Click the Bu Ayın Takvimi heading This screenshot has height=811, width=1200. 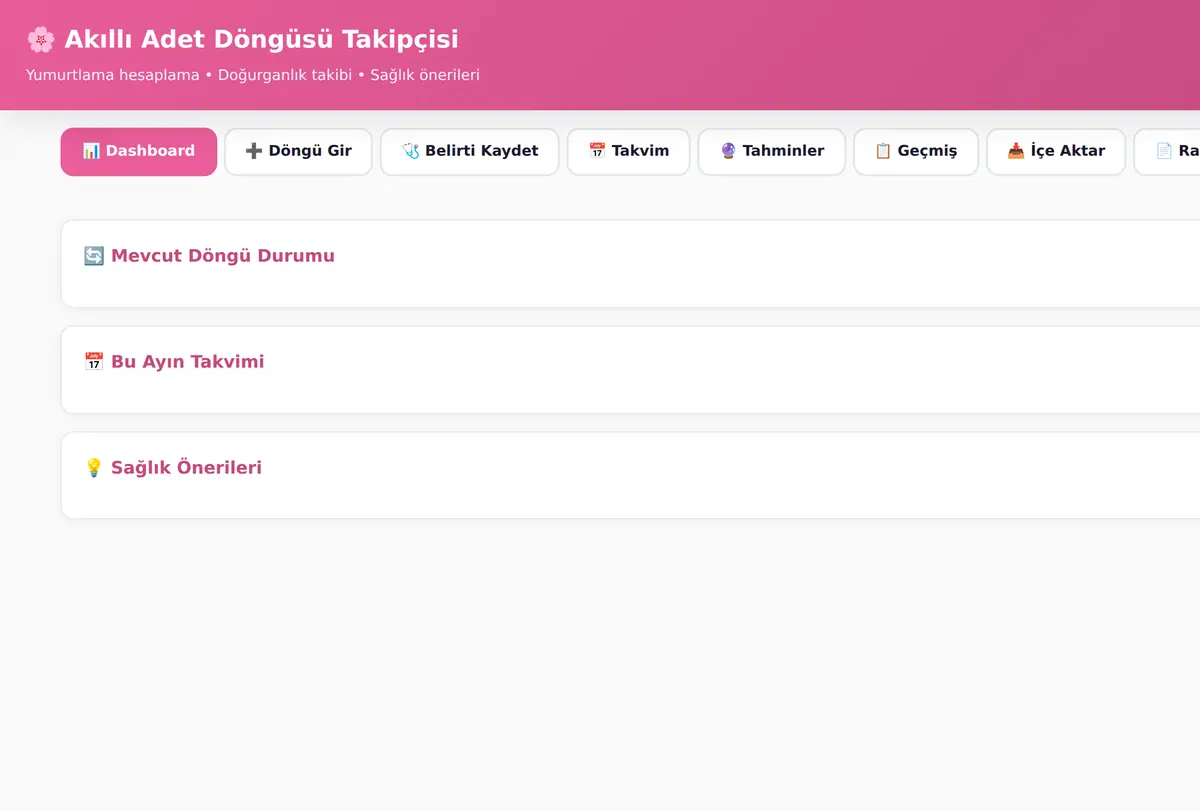[x=188, y=362]
